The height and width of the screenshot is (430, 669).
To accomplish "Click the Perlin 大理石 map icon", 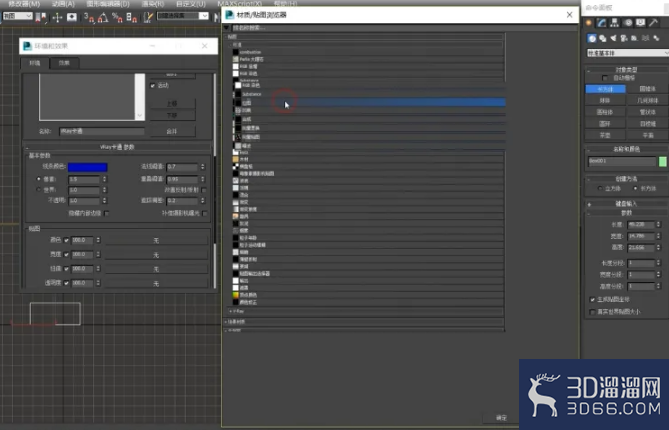I will tap(236, 59).
